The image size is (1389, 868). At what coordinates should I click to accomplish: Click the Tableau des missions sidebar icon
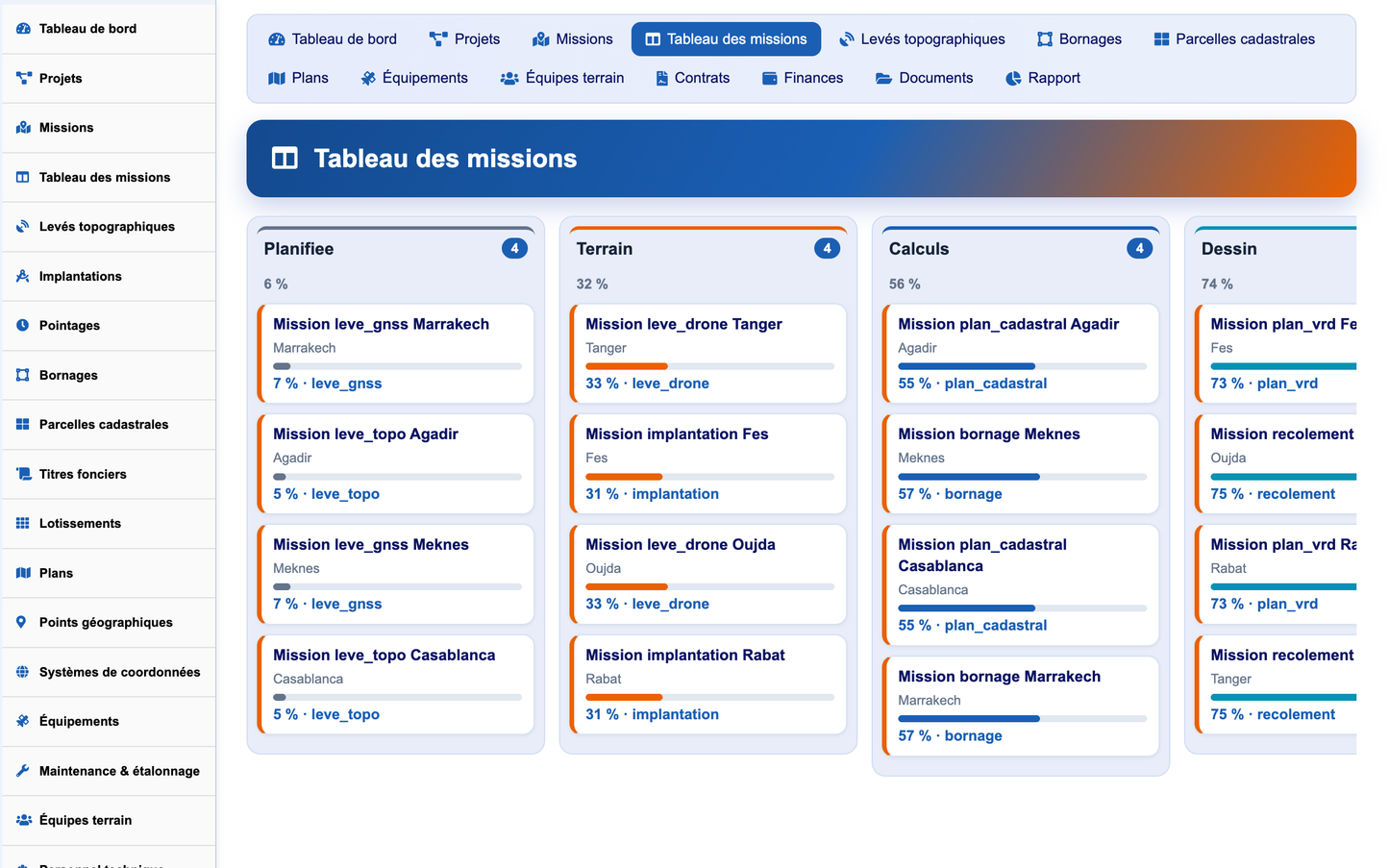tap(23, 177)
